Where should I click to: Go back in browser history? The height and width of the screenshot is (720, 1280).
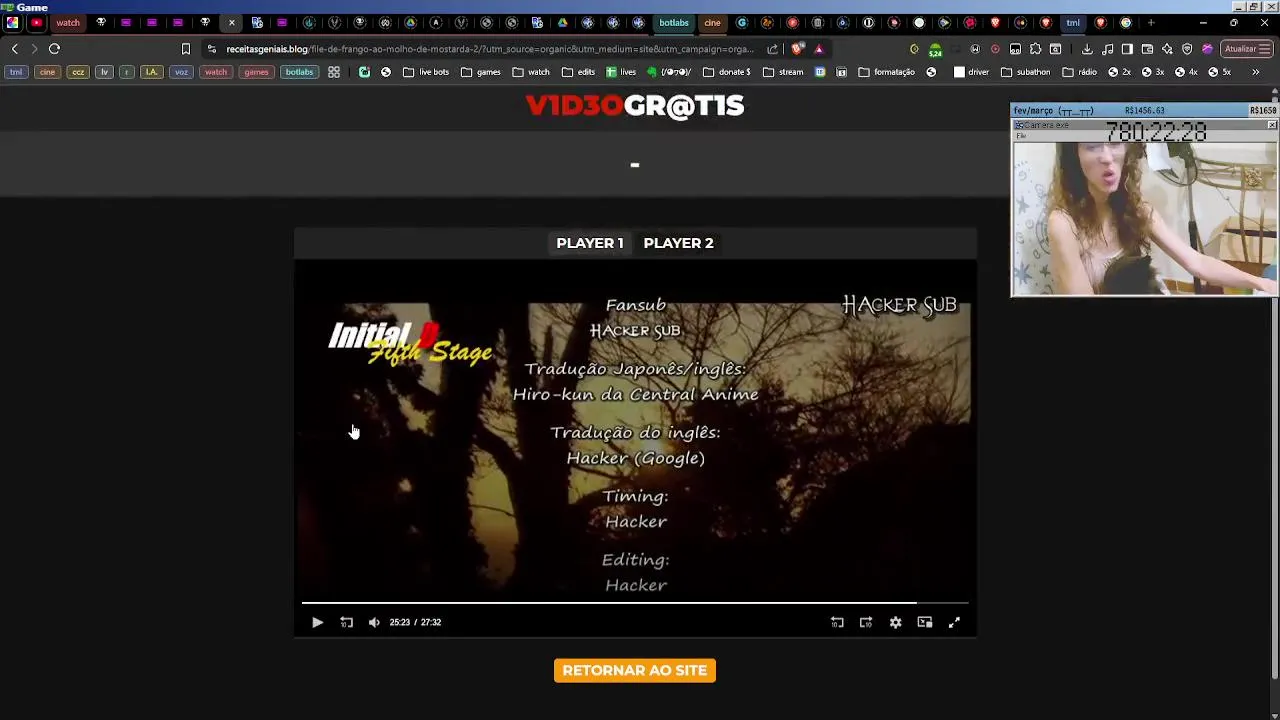point(14,49)
